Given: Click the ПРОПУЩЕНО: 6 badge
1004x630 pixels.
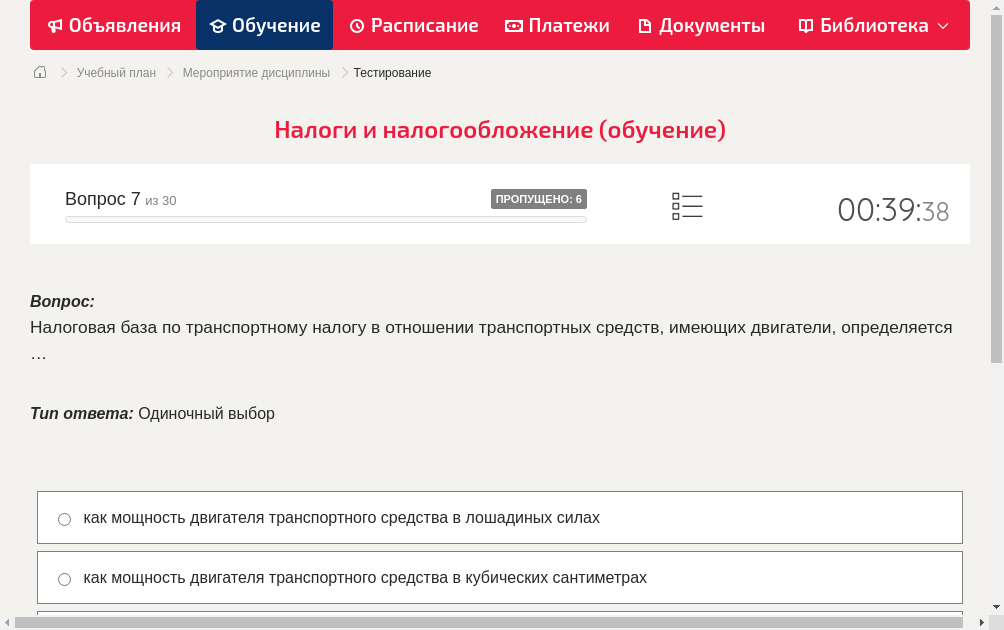Looking at the screenshot, I should point(540,199).
